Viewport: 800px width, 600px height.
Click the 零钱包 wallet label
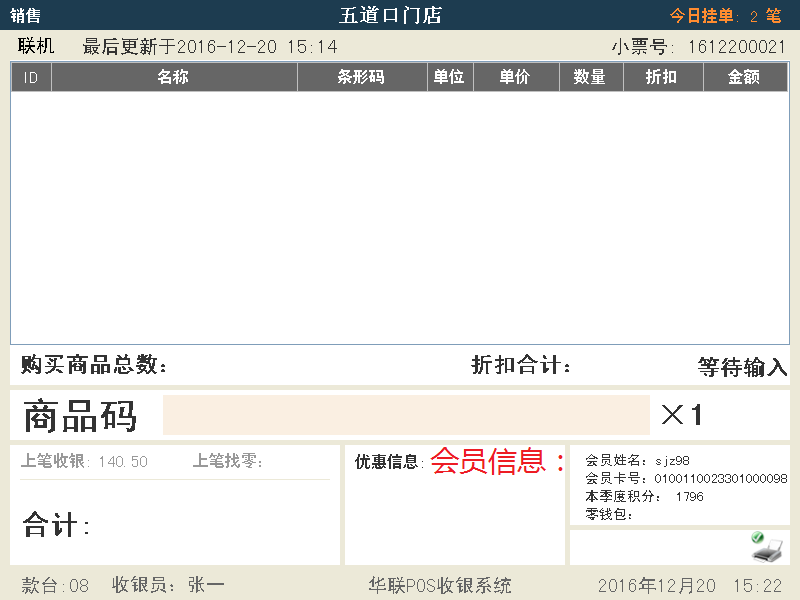609,514
